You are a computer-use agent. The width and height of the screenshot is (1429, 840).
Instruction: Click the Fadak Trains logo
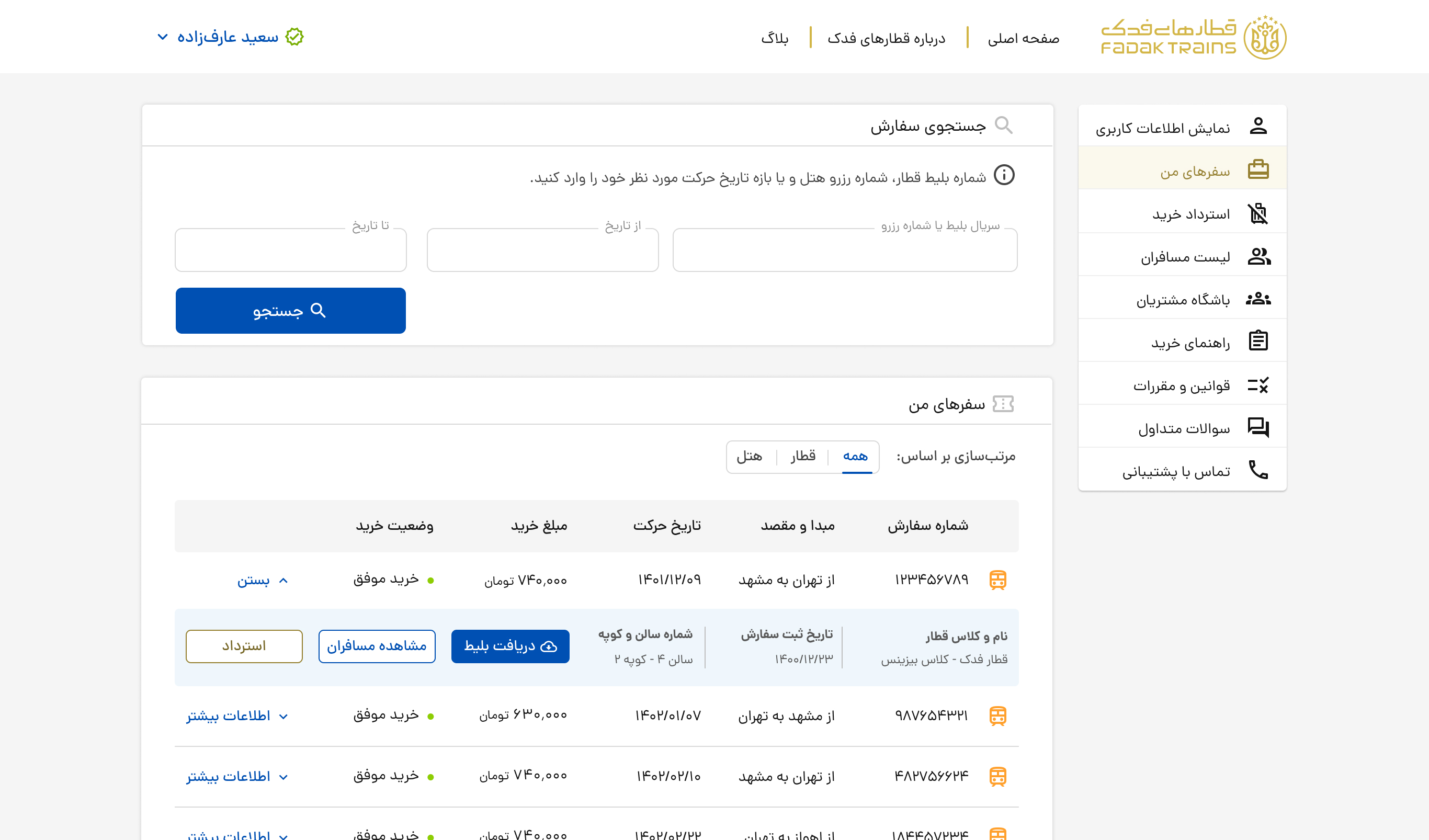[x=1193, y=37]
